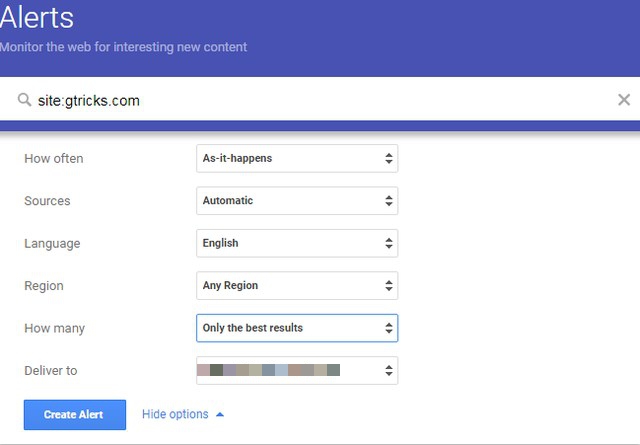The height and width of the screenshot is (445, 640).
Task: Click into the site:gtricks.com search field
Action: [320, 100]
